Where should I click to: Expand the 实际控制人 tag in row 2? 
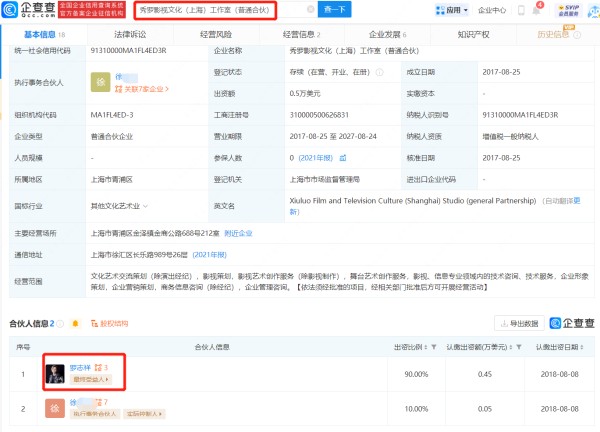point(144,414)
